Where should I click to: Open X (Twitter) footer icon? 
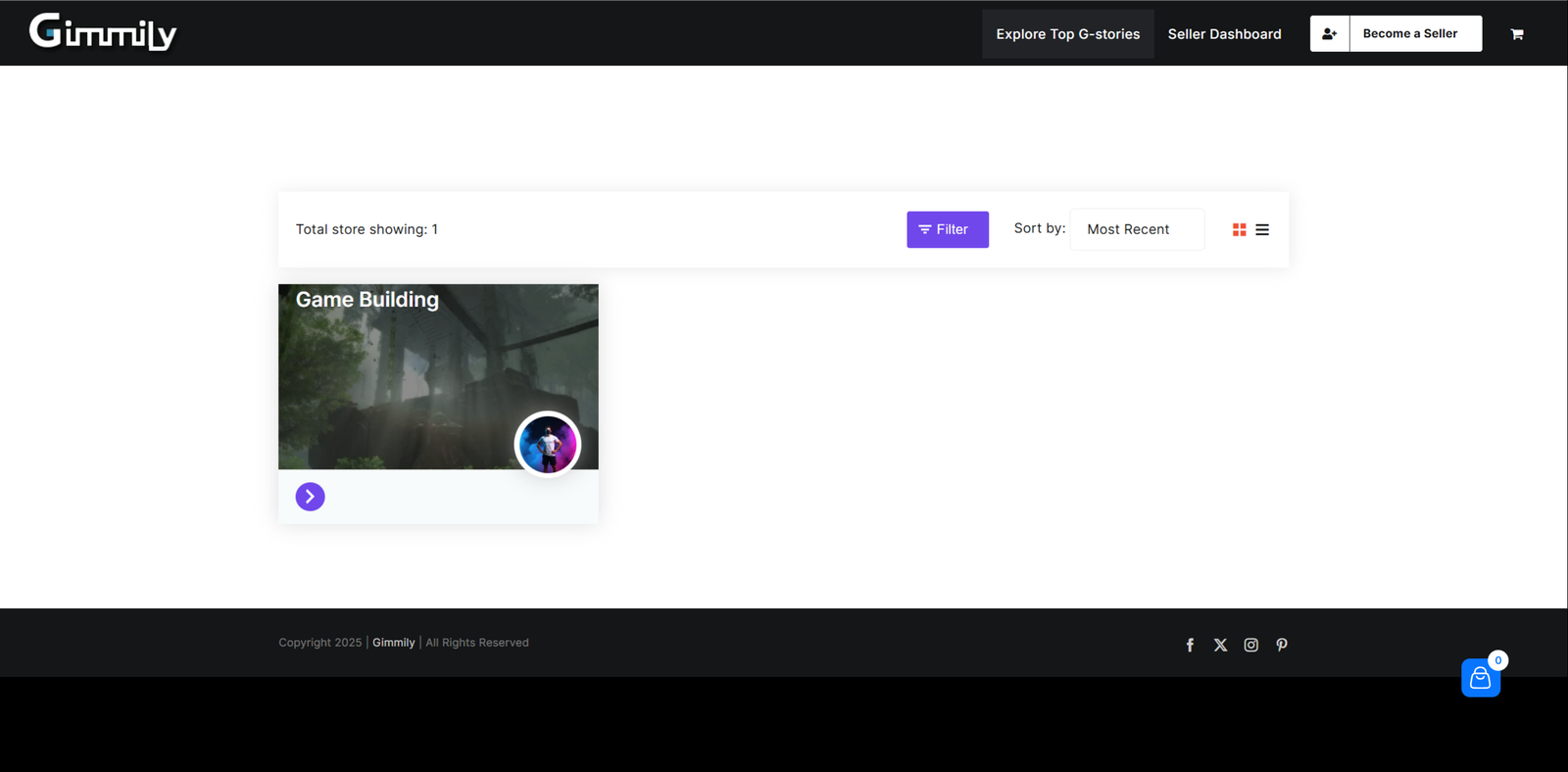pyautogui.click(x=1220, y=645)
